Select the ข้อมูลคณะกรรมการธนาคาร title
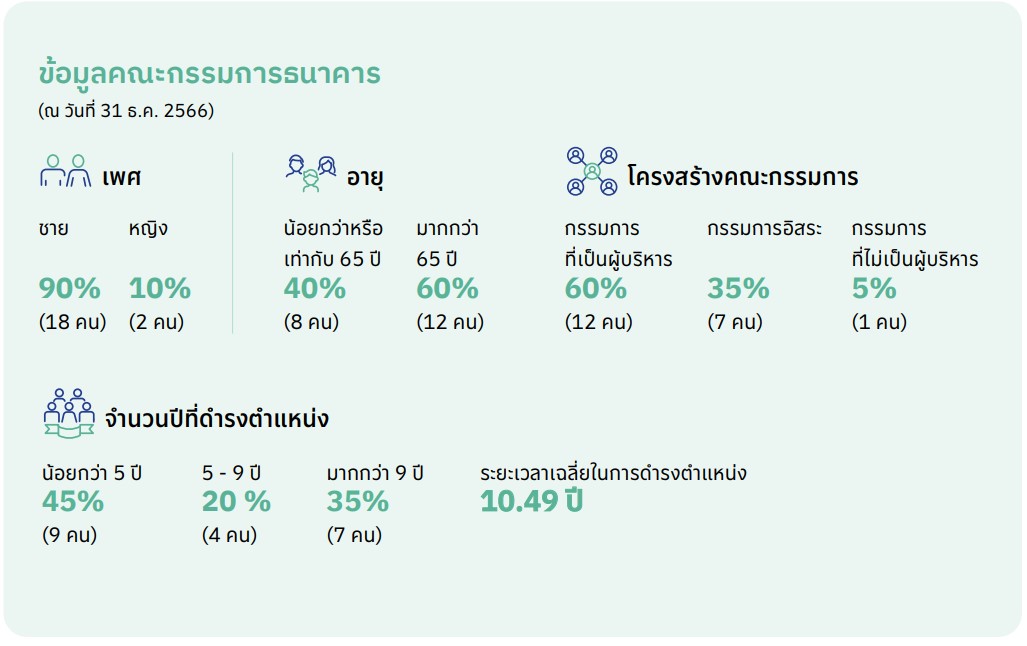This screenshot has height=646, width=1027. click(210, 73)
